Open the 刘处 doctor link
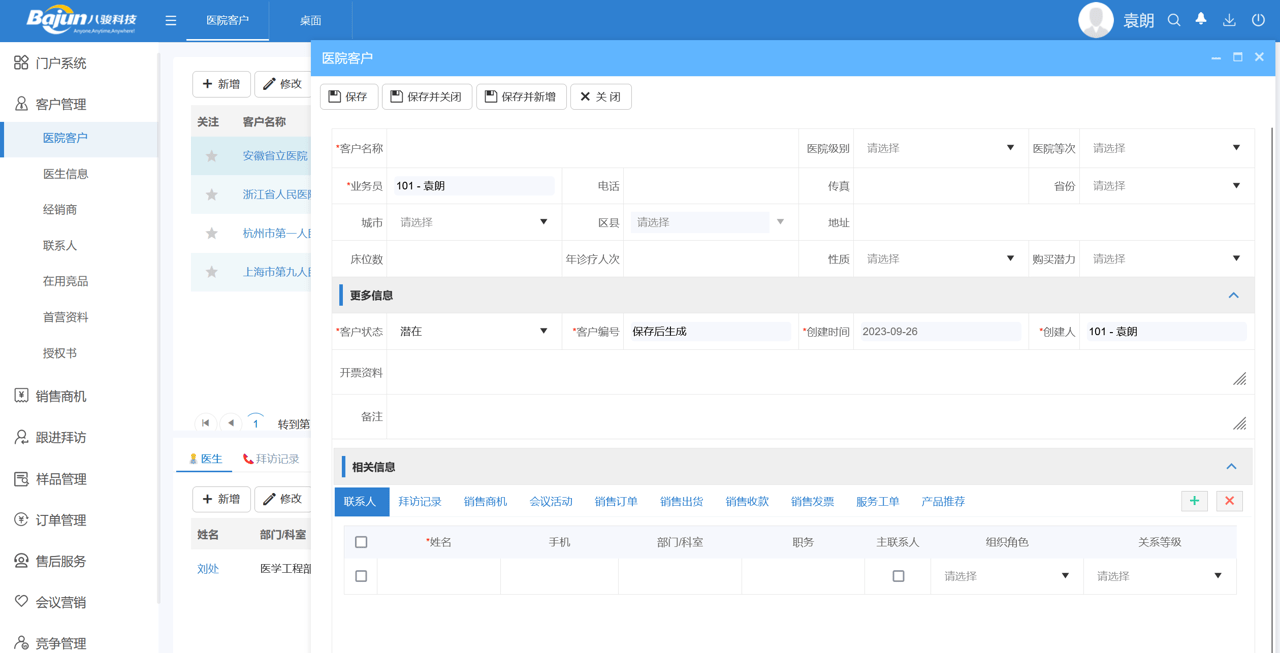The image size is (1280, 653). 208,568
